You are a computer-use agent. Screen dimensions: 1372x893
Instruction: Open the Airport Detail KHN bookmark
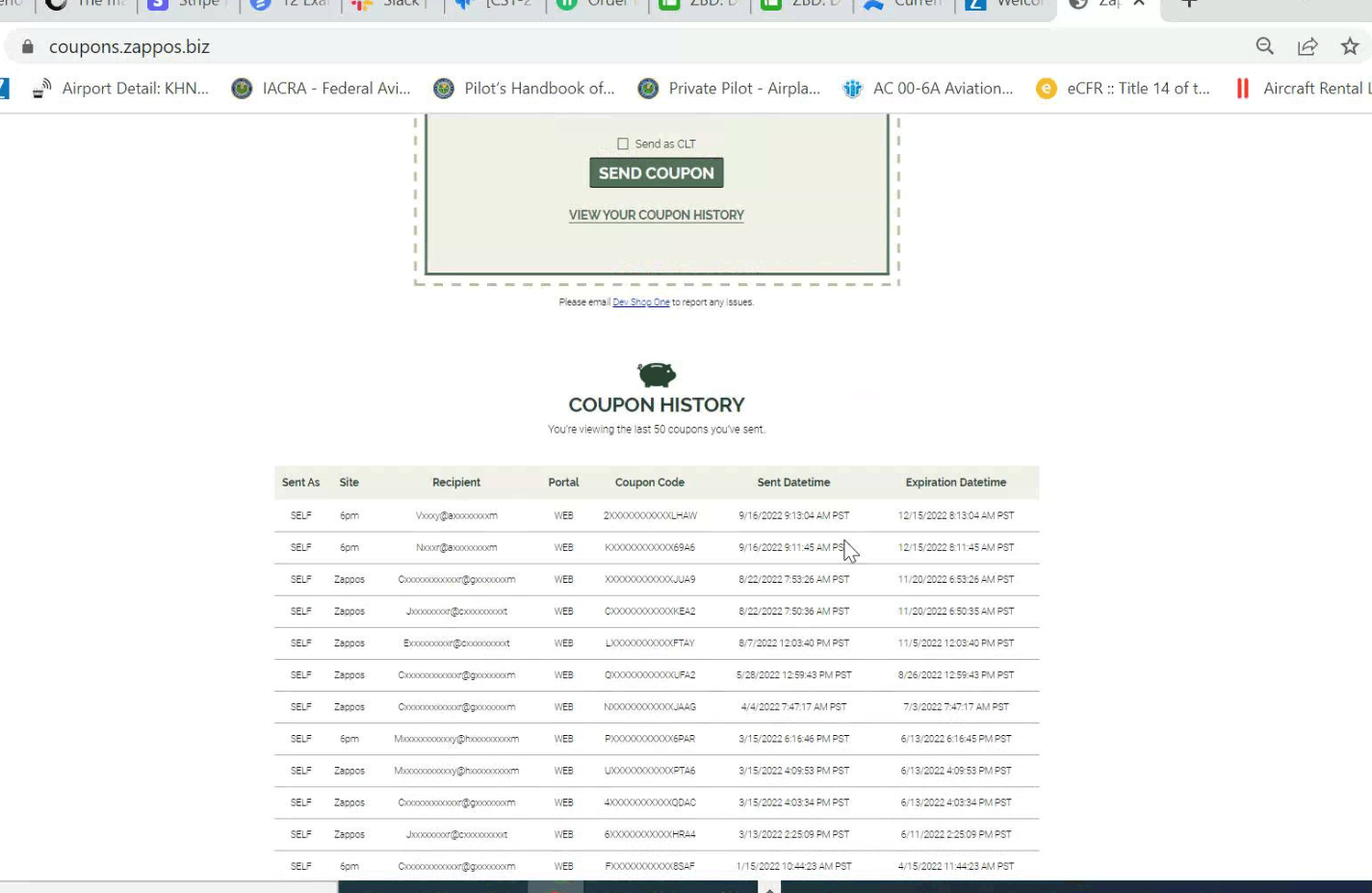(121, 89)
